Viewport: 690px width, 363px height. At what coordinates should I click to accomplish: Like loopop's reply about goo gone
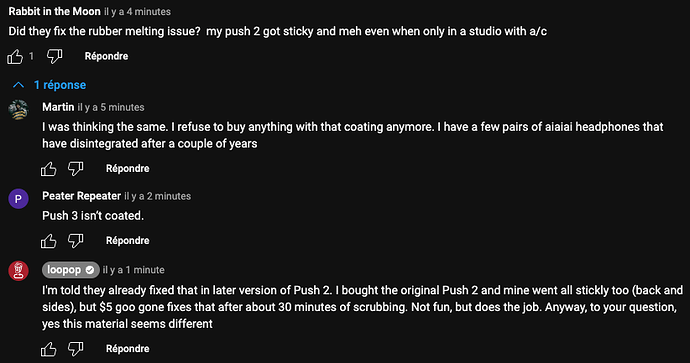[x=48, y=349]
